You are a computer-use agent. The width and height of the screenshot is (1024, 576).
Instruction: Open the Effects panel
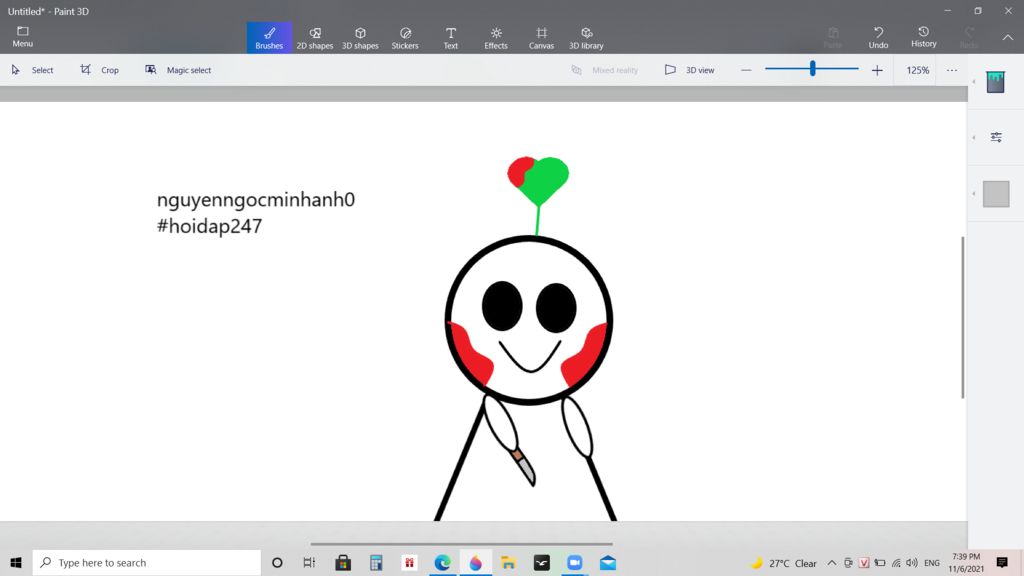point(495,37)
